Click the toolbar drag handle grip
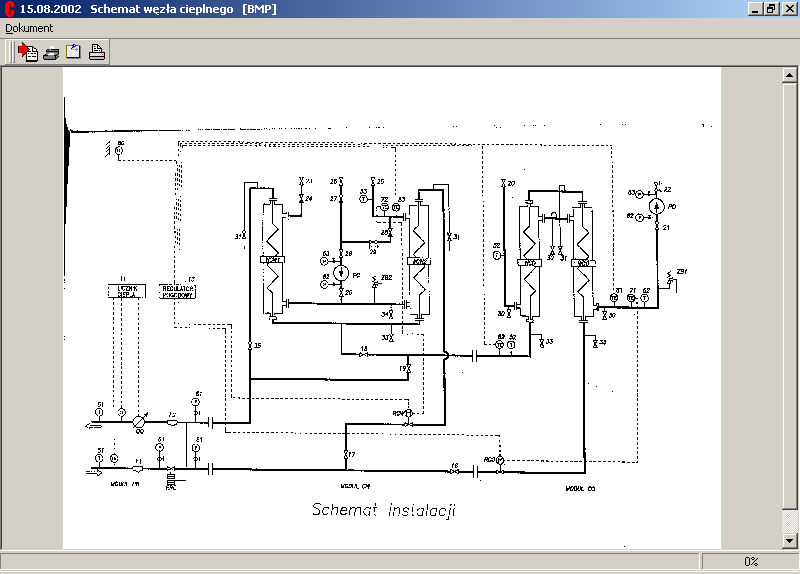The width and height of the screenshot is (800, 574). coord(11,53)
